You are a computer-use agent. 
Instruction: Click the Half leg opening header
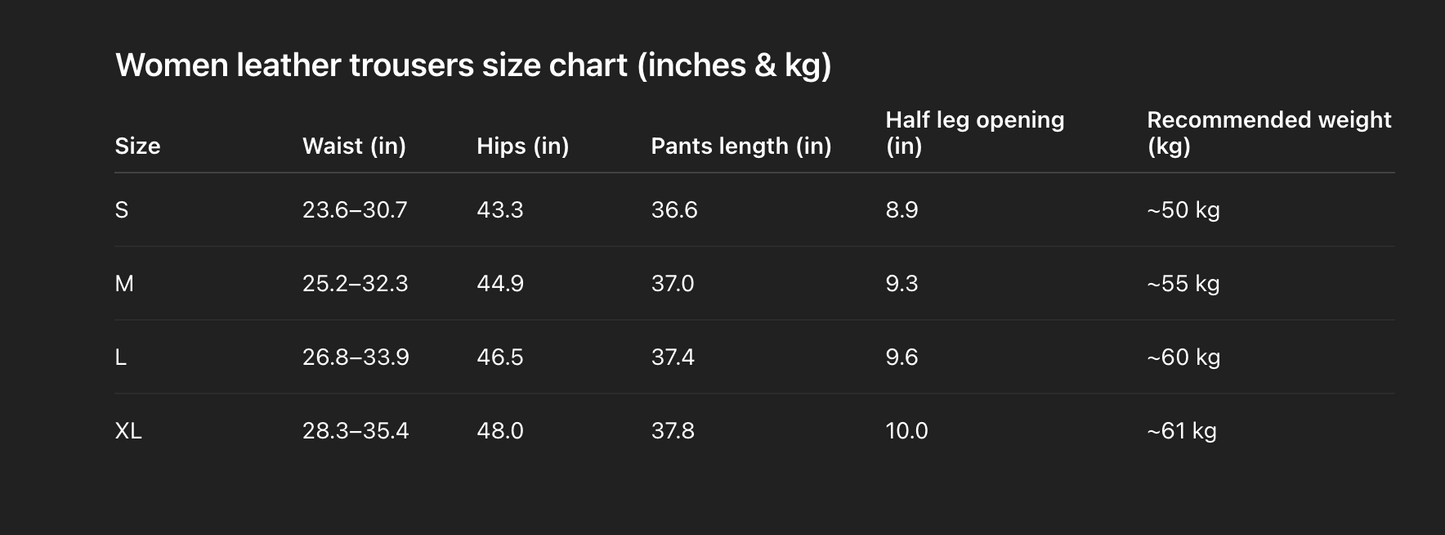tap(974, 133)
